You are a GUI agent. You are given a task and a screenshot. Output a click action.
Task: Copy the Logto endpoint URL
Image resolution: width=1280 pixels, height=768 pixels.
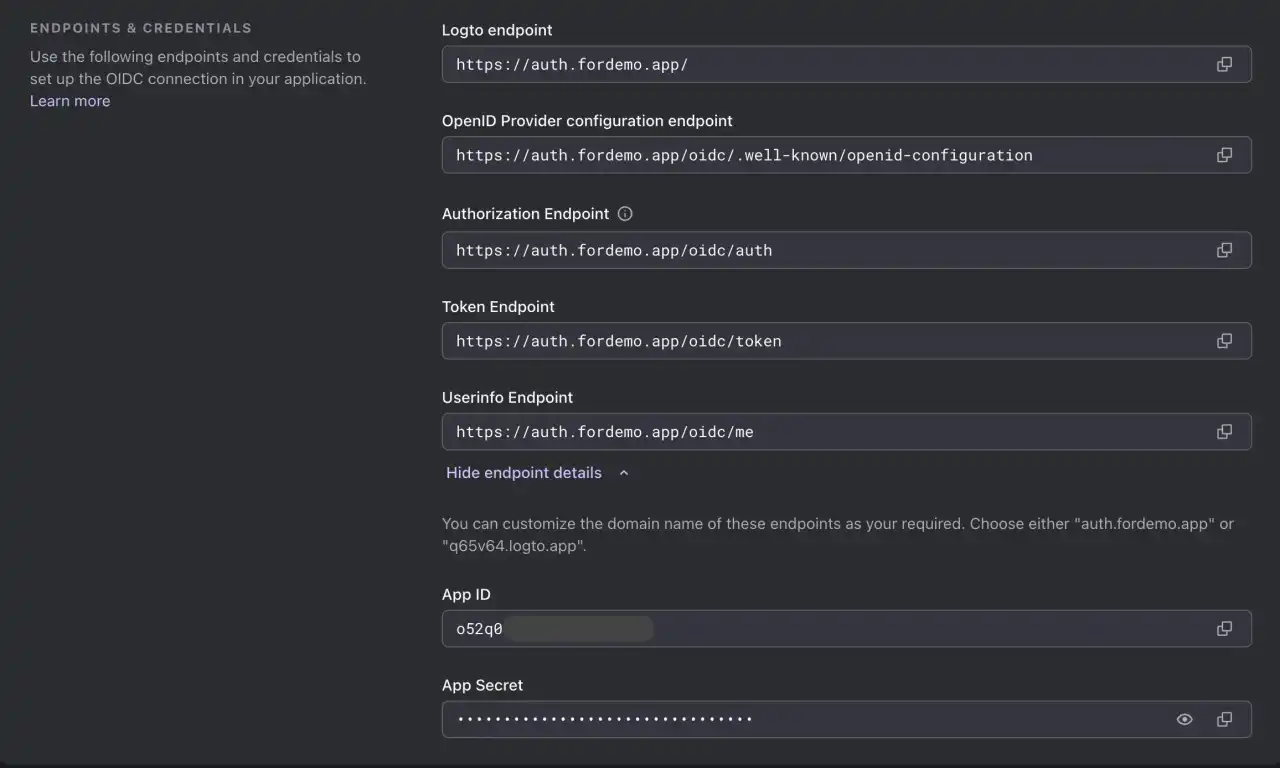(x=1224, y=64)
